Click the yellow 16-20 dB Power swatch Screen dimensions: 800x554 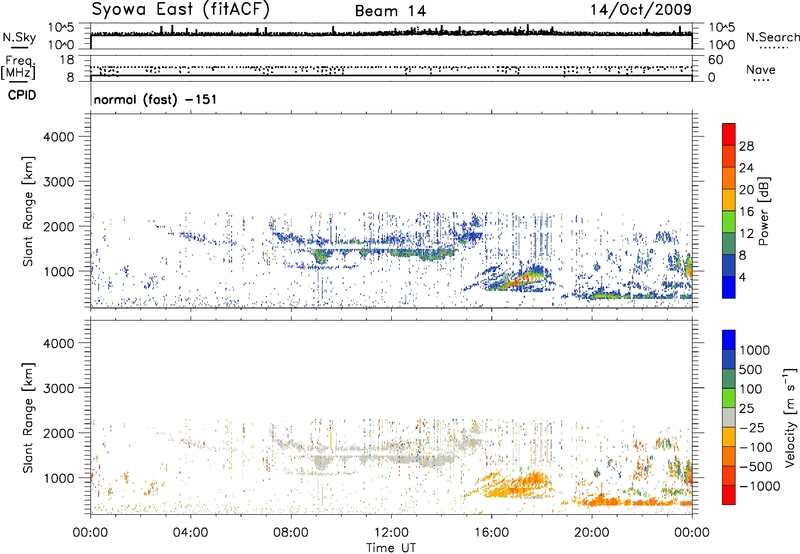point(729,199)
